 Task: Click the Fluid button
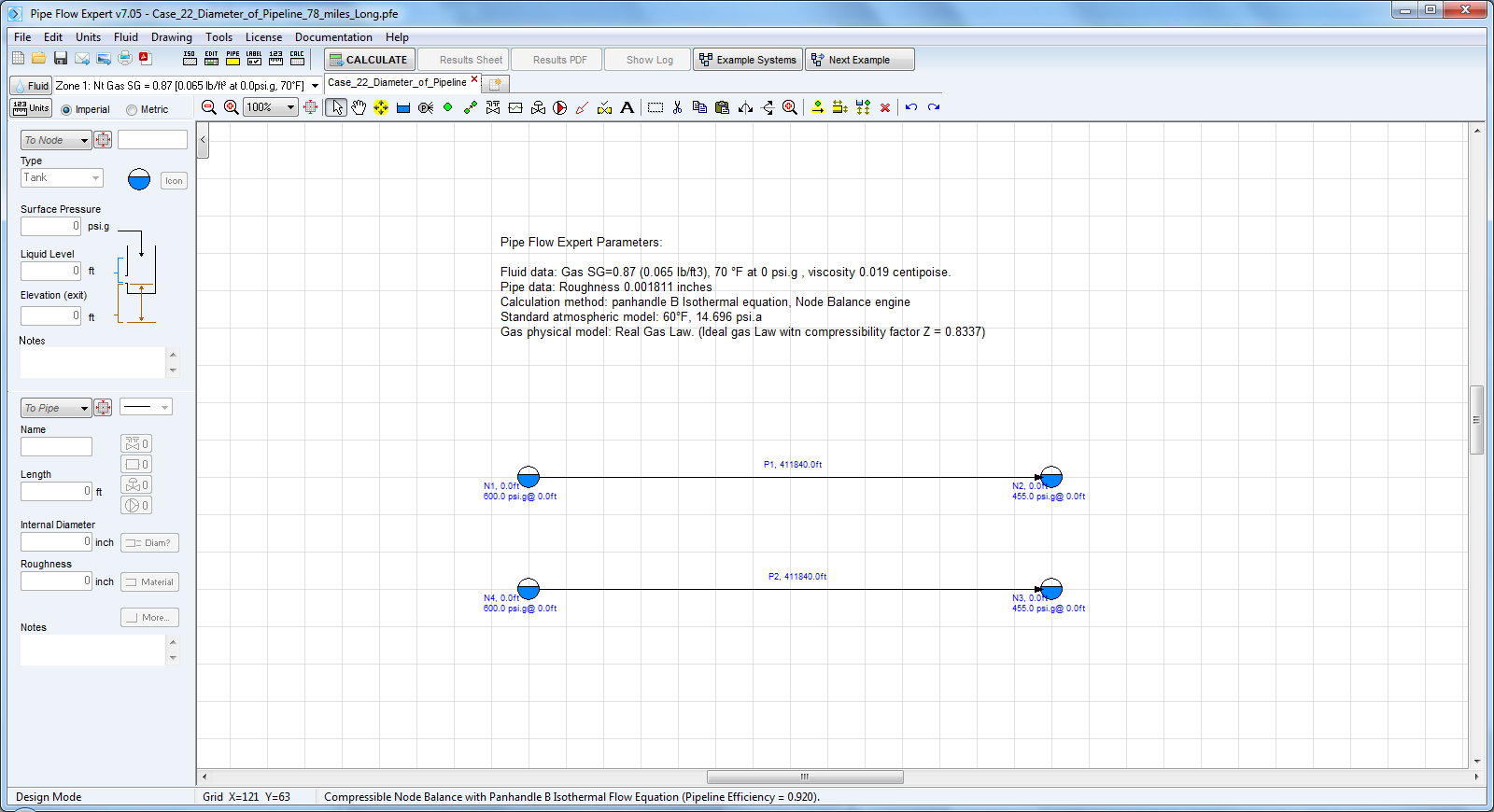pyautogui.click(x=31, y=86)
